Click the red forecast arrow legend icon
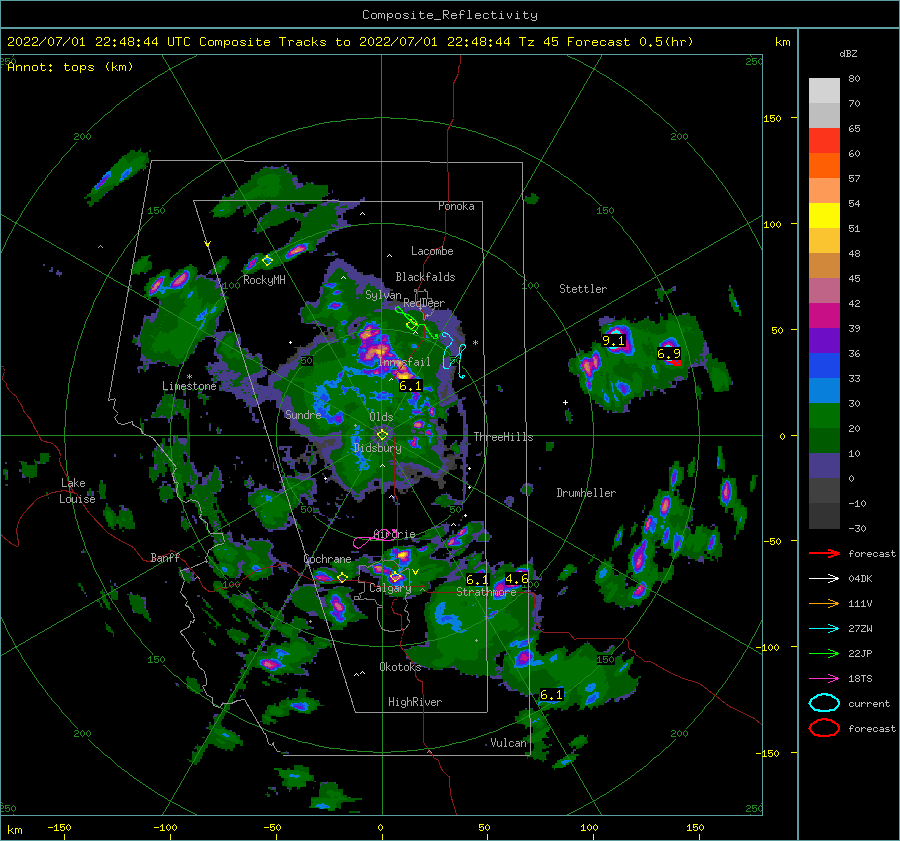The width and height of the screenshot is (900, 841). click(x=824, y=553)
